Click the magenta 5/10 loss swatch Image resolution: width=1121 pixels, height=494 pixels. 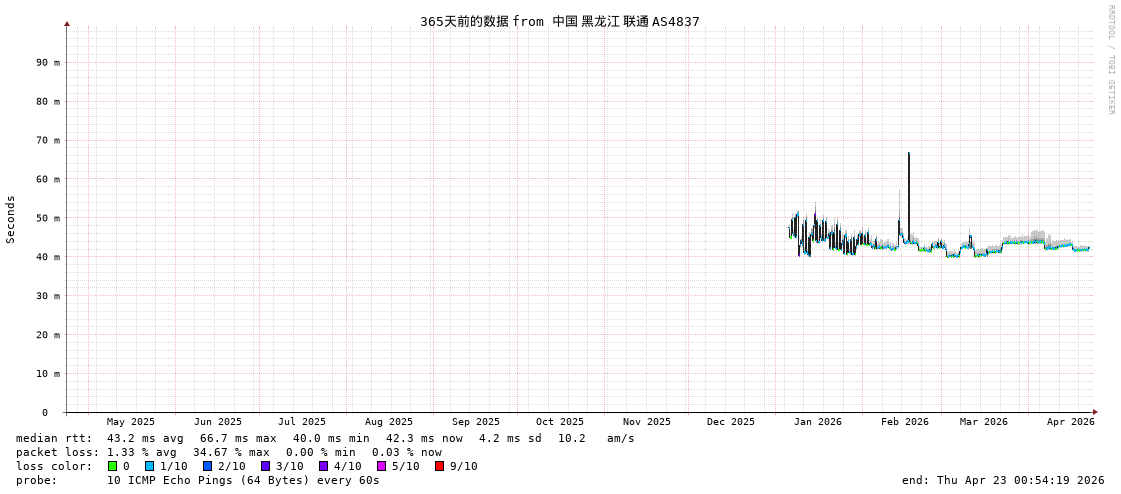(x=381, y=466)
